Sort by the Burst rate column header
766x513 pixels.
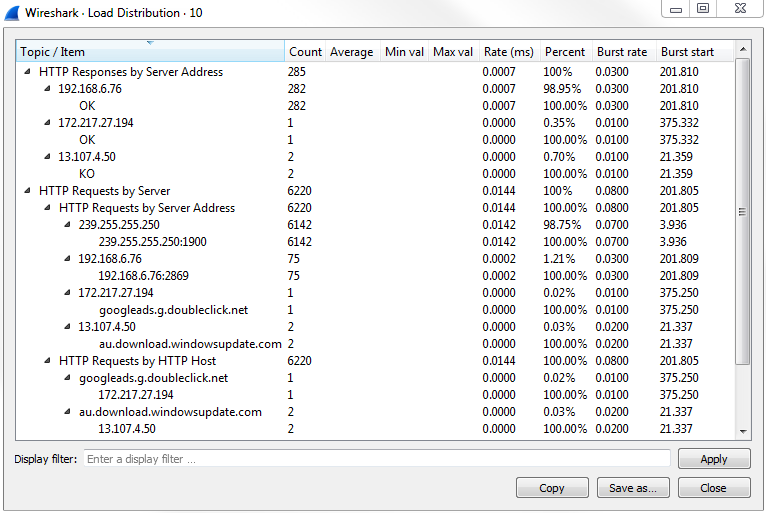pos(622,51)
